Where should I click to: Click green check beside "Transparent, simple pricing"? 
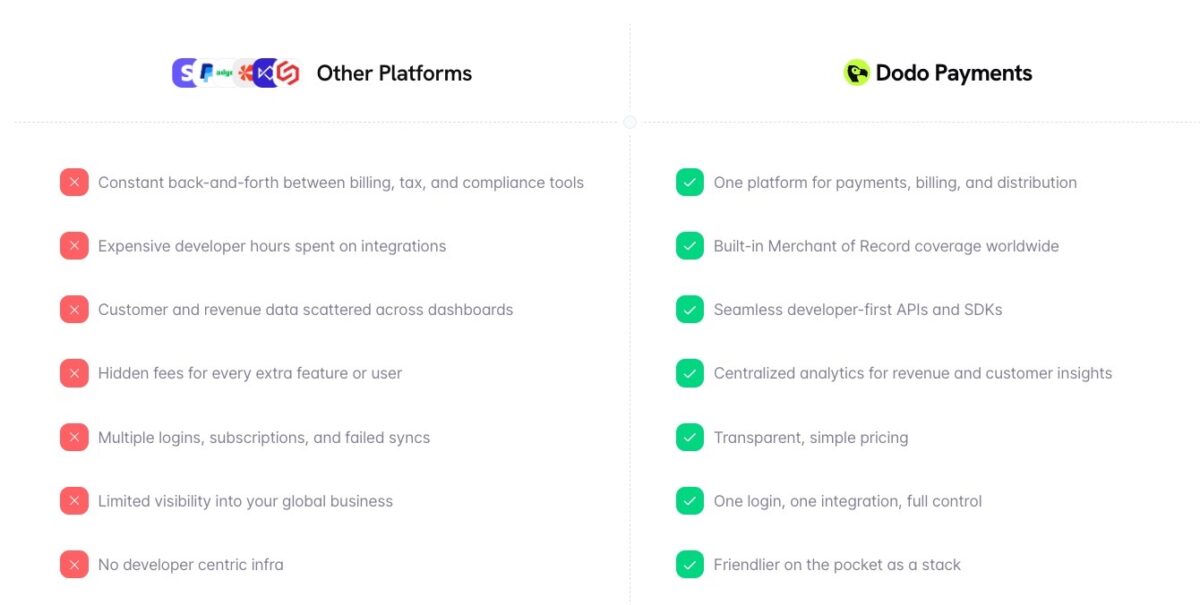click(690, 438)
